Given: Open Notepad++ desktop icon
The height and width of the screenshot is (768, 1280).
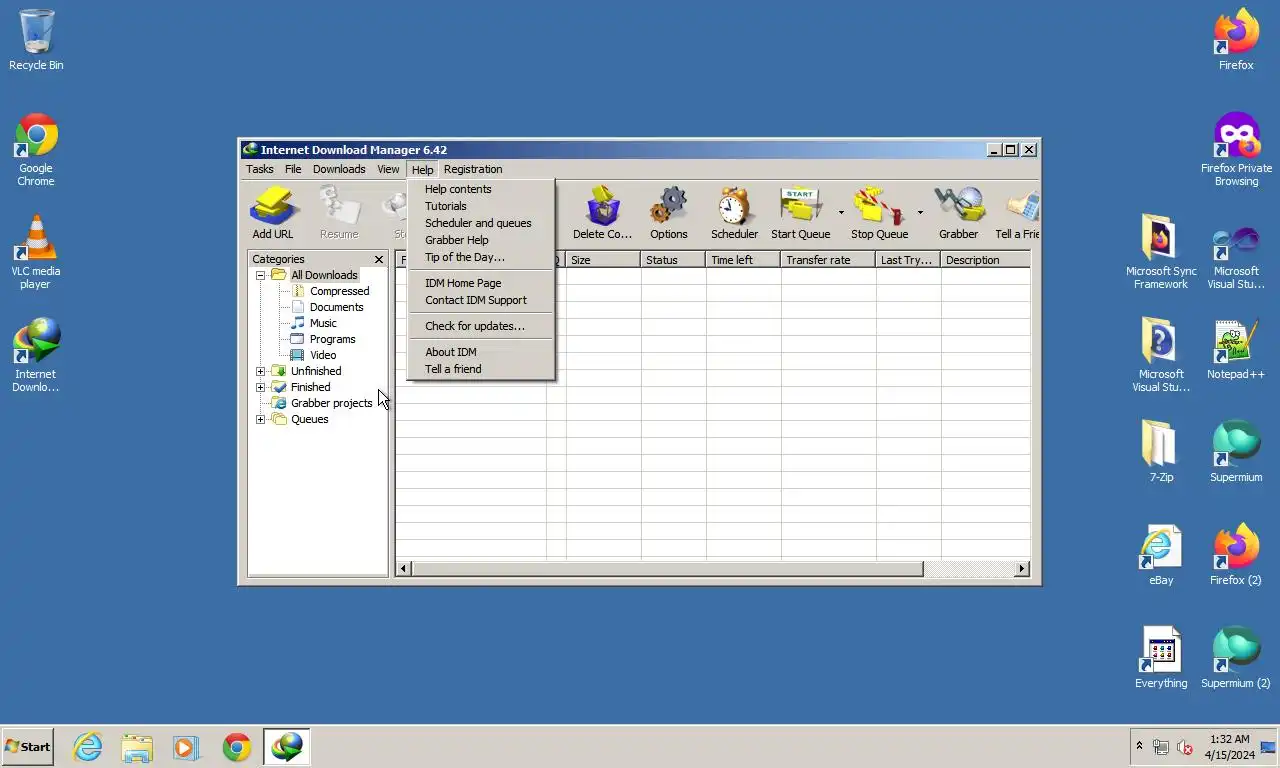Looking at the screenshot, I should point(1236,349).
